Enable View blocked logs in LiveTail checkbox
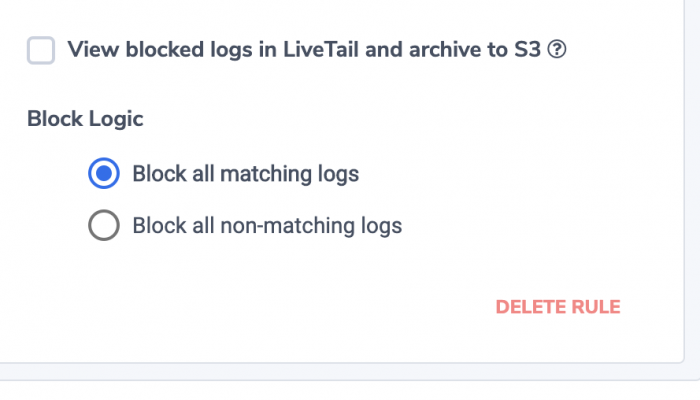 click(x=41, y=50)
